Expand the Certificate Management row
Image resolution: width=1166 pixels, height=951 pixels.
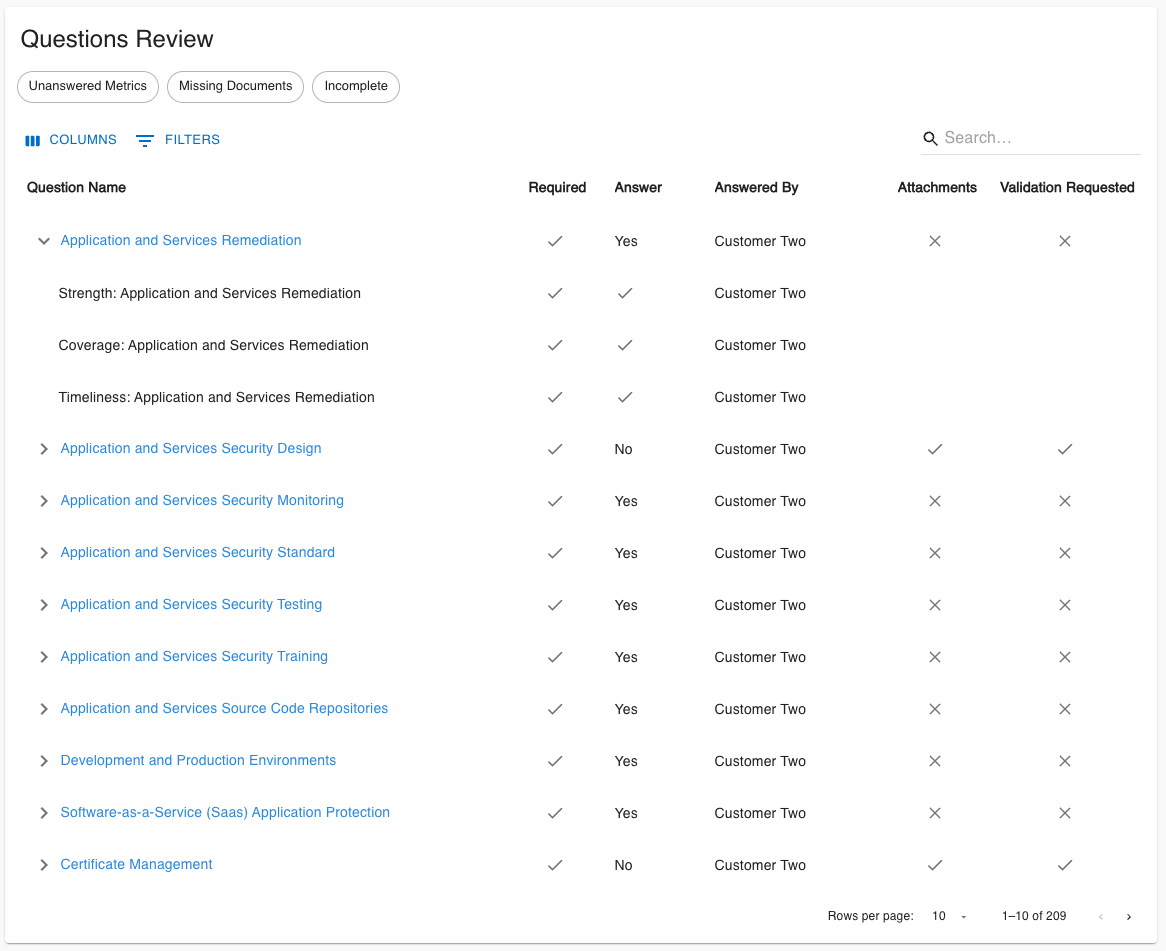(x=43, y=865)
